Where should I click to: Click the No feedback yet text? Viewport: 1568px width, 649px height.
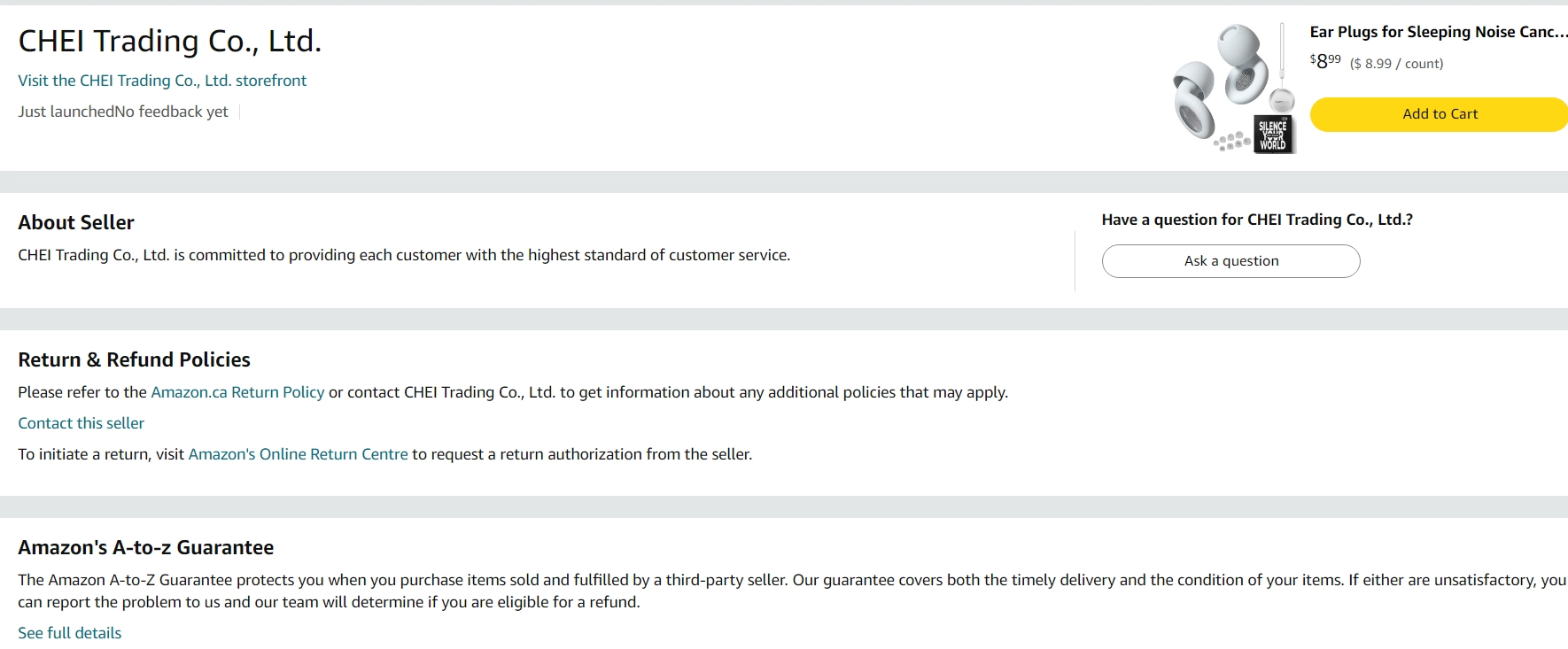[172, 112]
